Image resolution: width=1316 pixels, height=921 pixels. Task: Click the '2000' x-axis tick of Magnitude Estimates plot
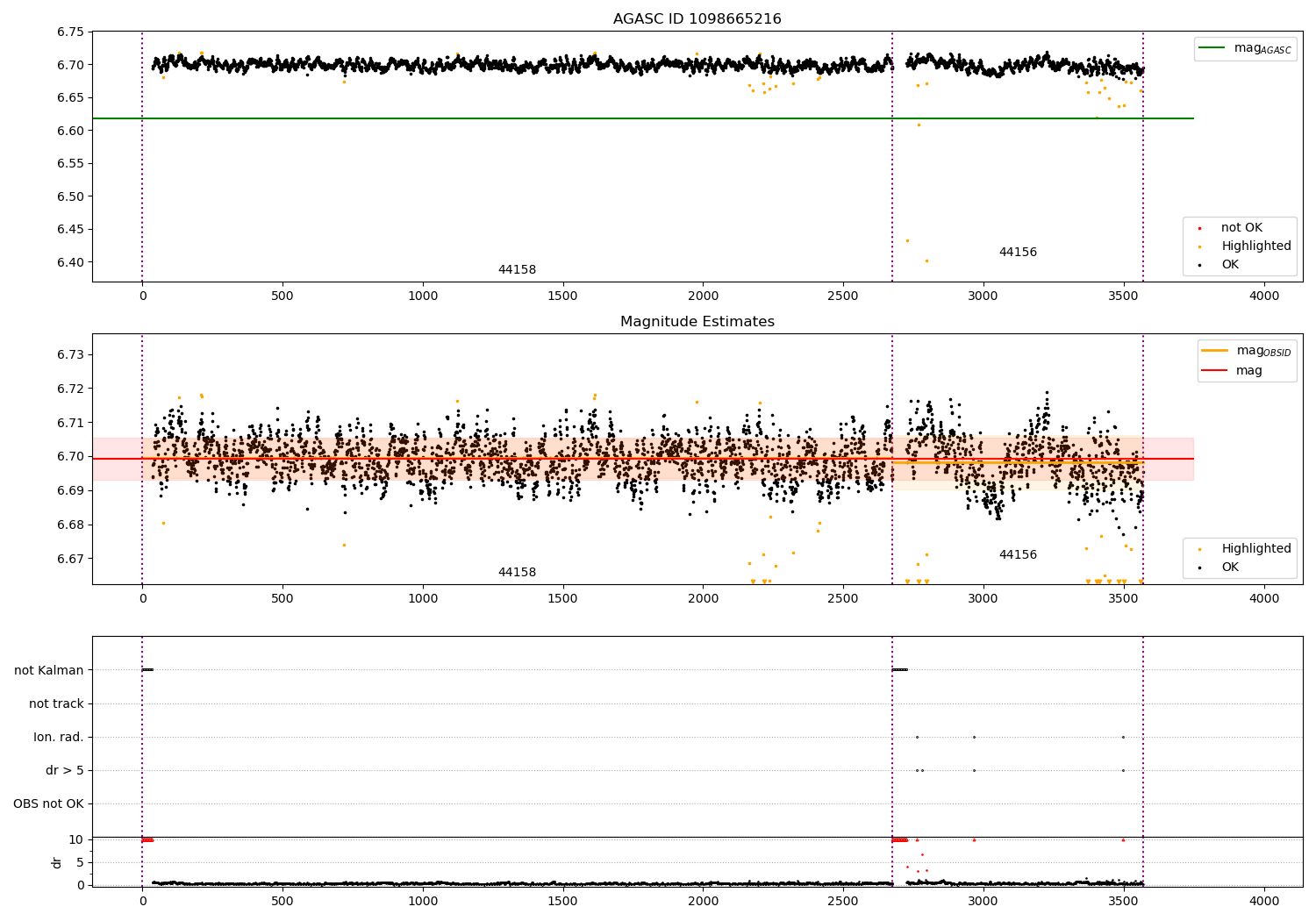(x=703, y=599)
